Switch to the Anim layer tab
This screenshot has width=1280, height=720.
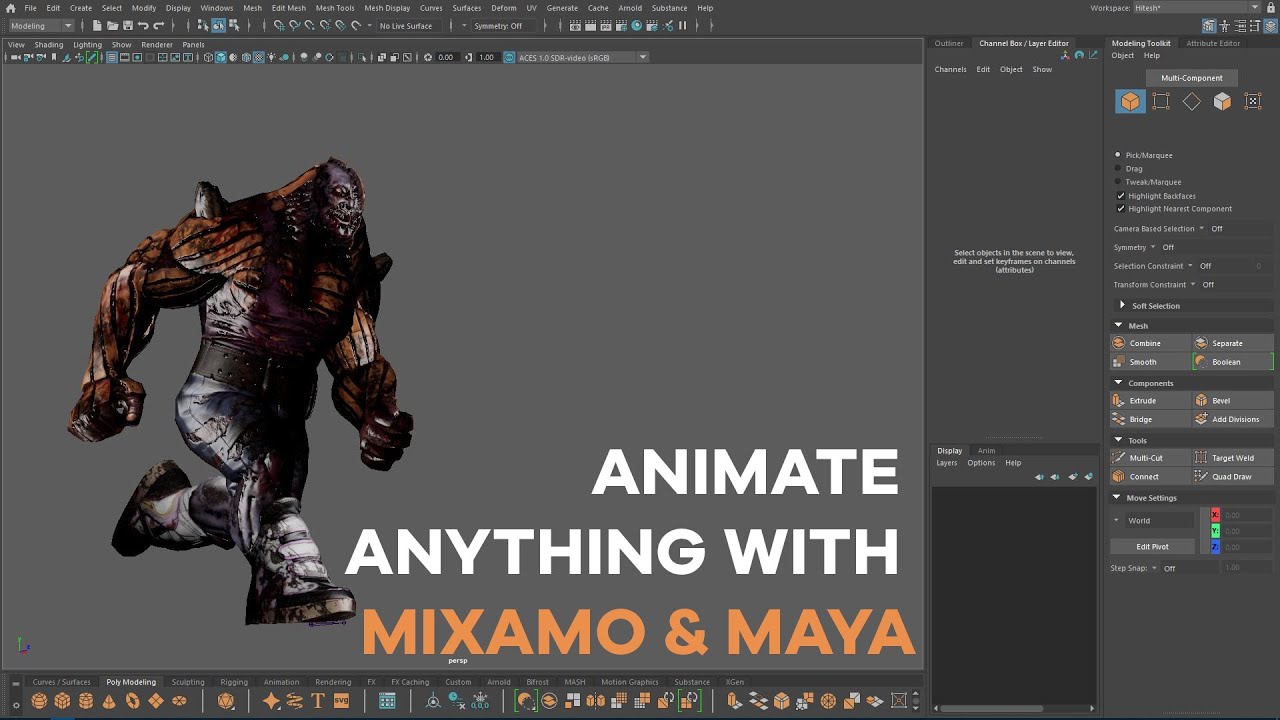click(986, 450)
